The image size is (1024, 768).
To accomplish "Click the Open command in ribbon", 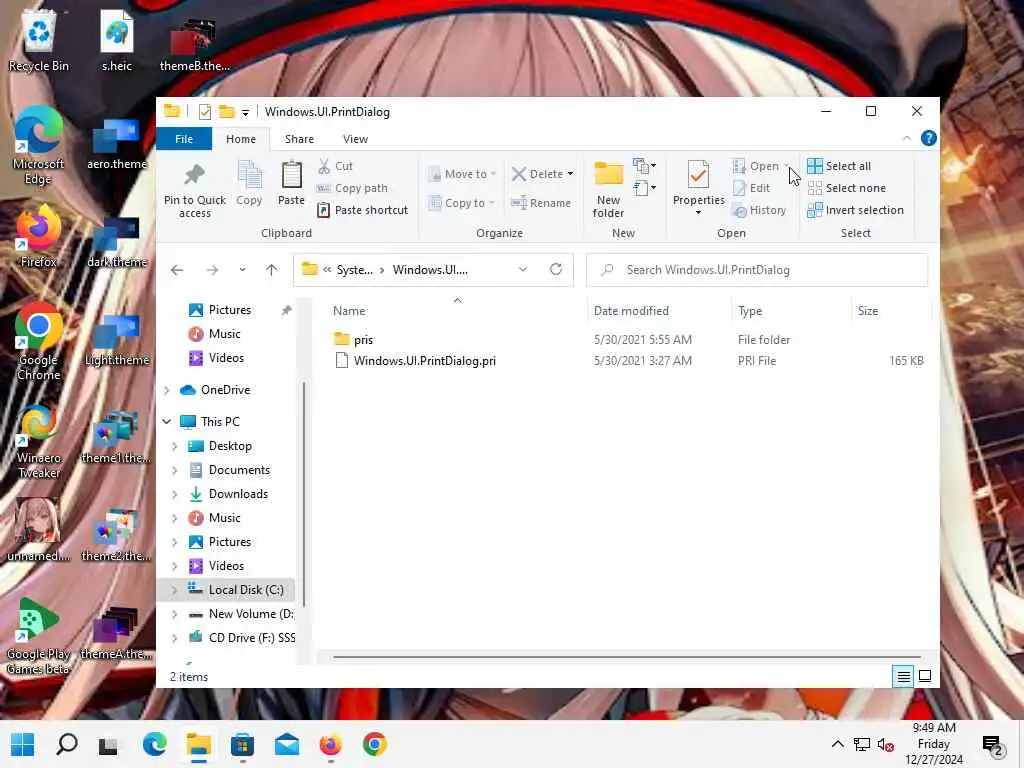I will coord(756,166).
